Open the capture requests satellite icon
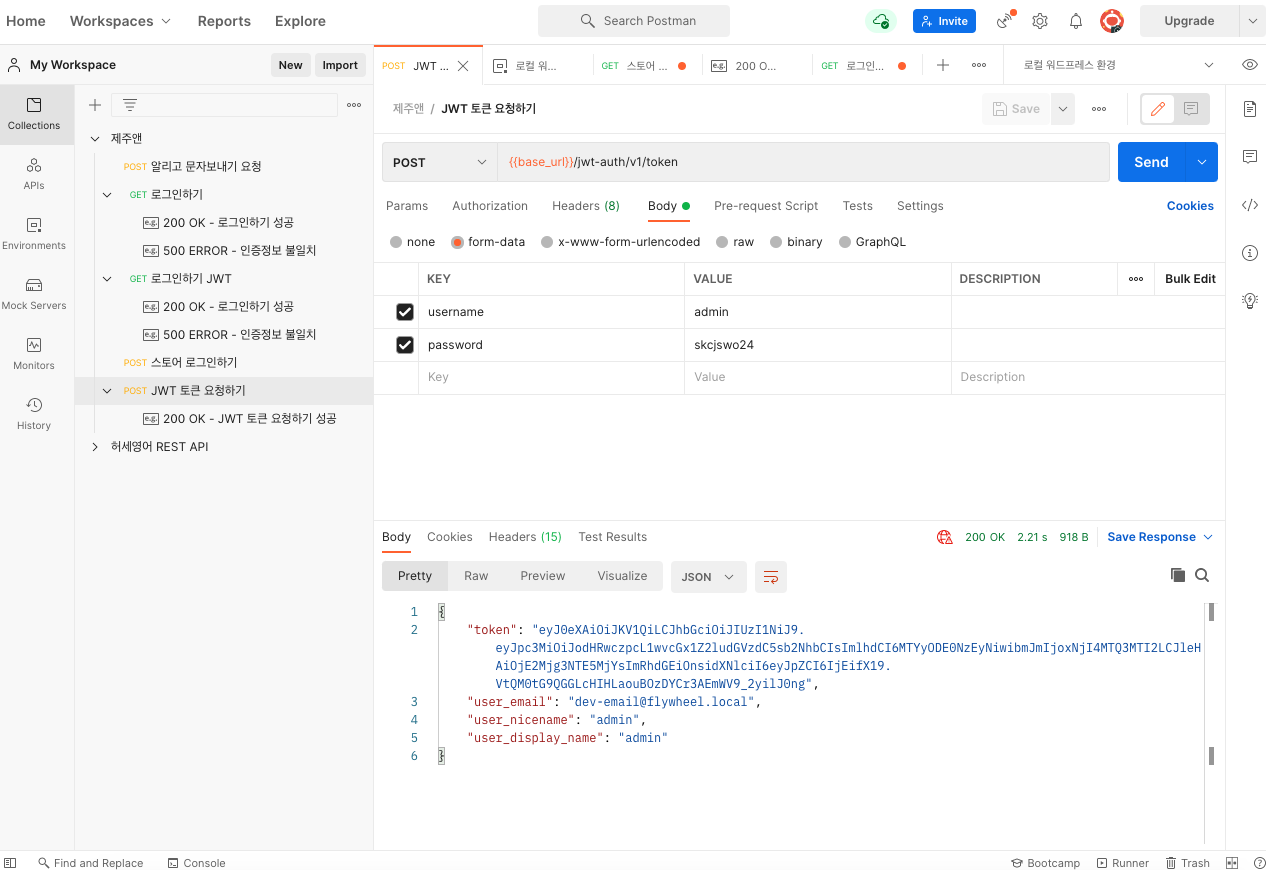Image resolution: width=1266 pixels, height=870 pixels. pyautogui.click(x=1005, y=21)
